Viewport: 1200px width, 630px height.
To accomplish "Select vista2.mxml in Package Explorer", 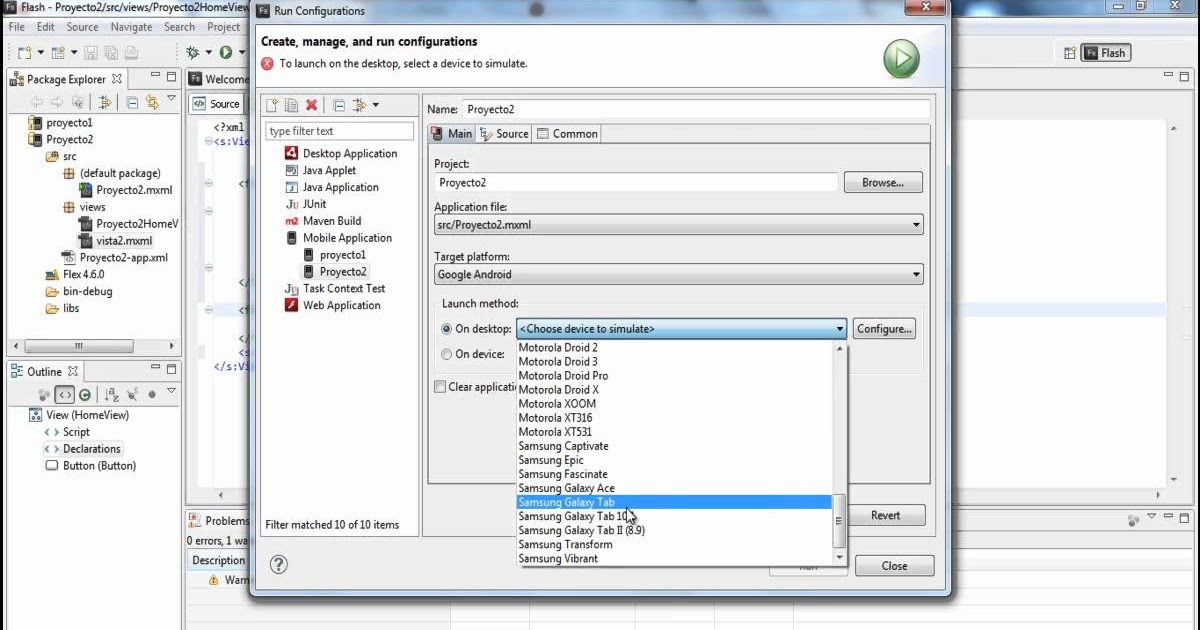I will [124, 241].
